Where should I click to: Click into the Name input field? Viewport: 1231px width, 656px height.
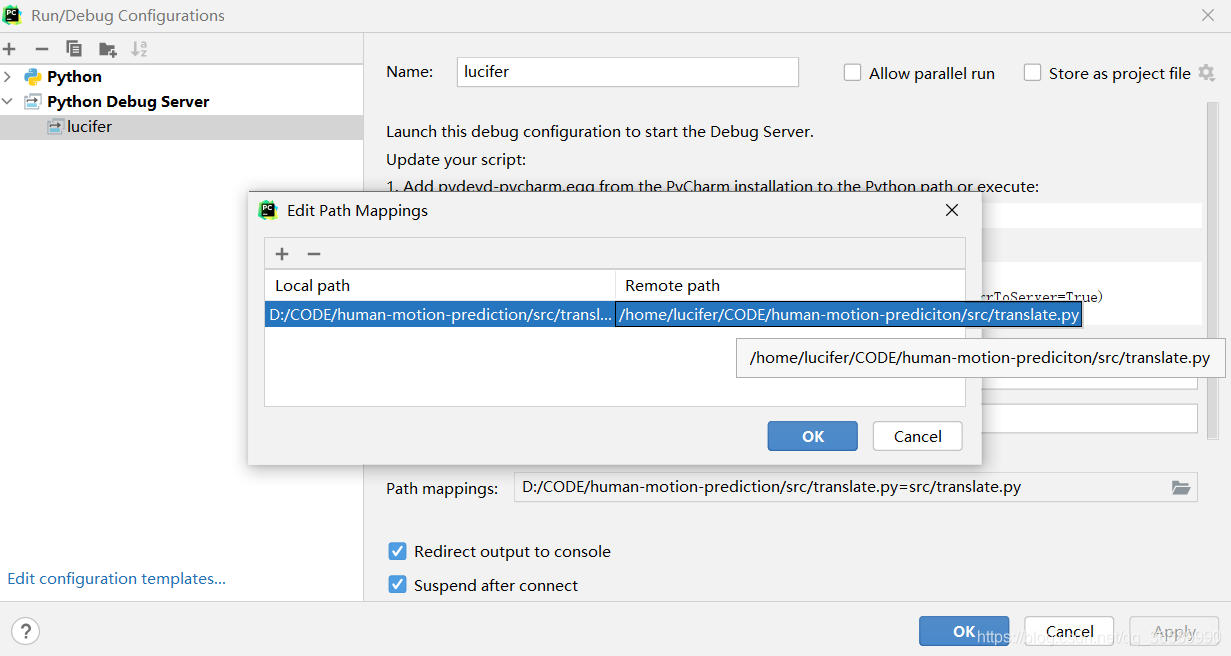(627, 72)
